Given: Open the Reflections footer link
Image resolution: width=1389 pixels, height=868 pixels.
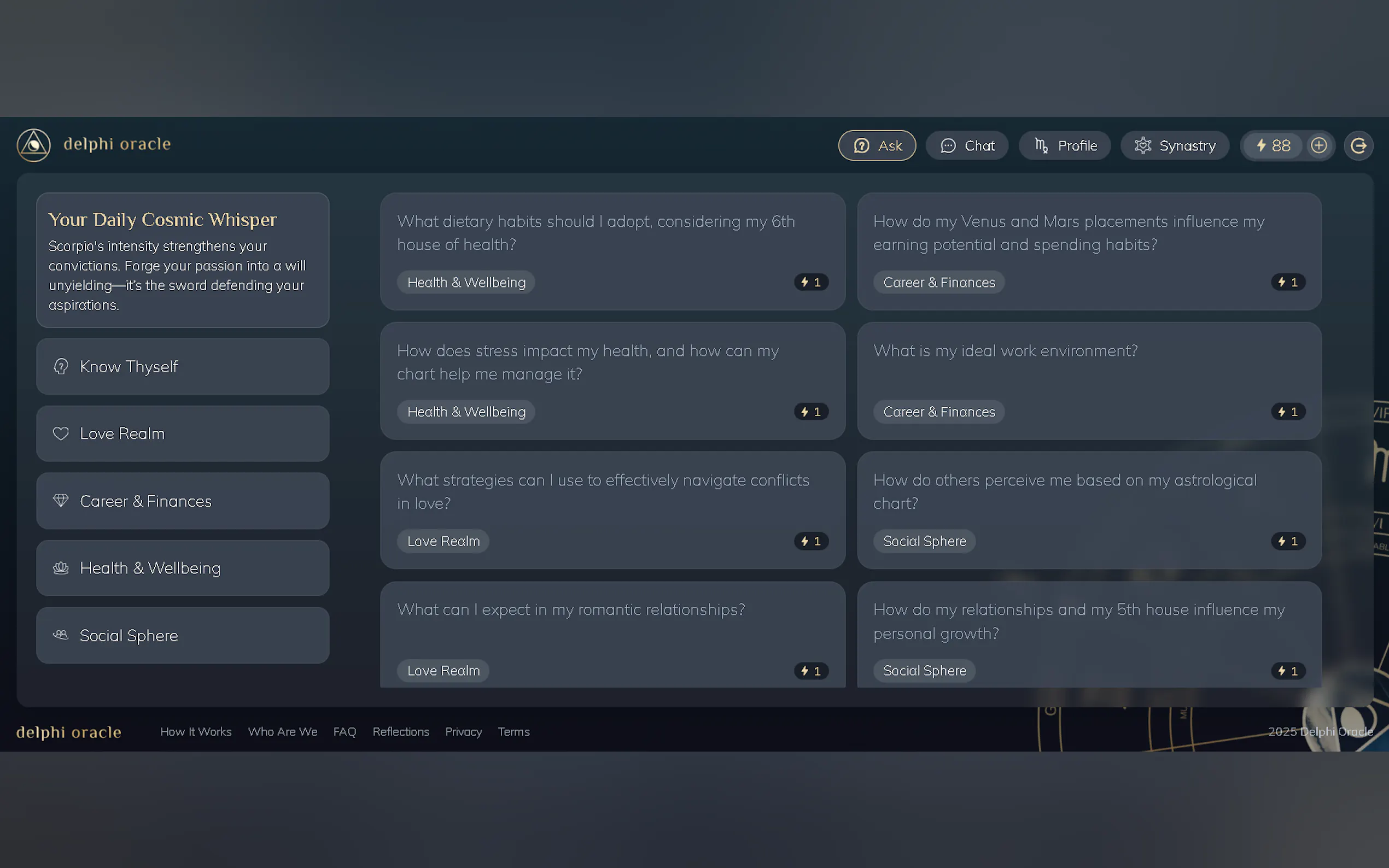Looking at the screenshot, I should click(x=401, y=732).
